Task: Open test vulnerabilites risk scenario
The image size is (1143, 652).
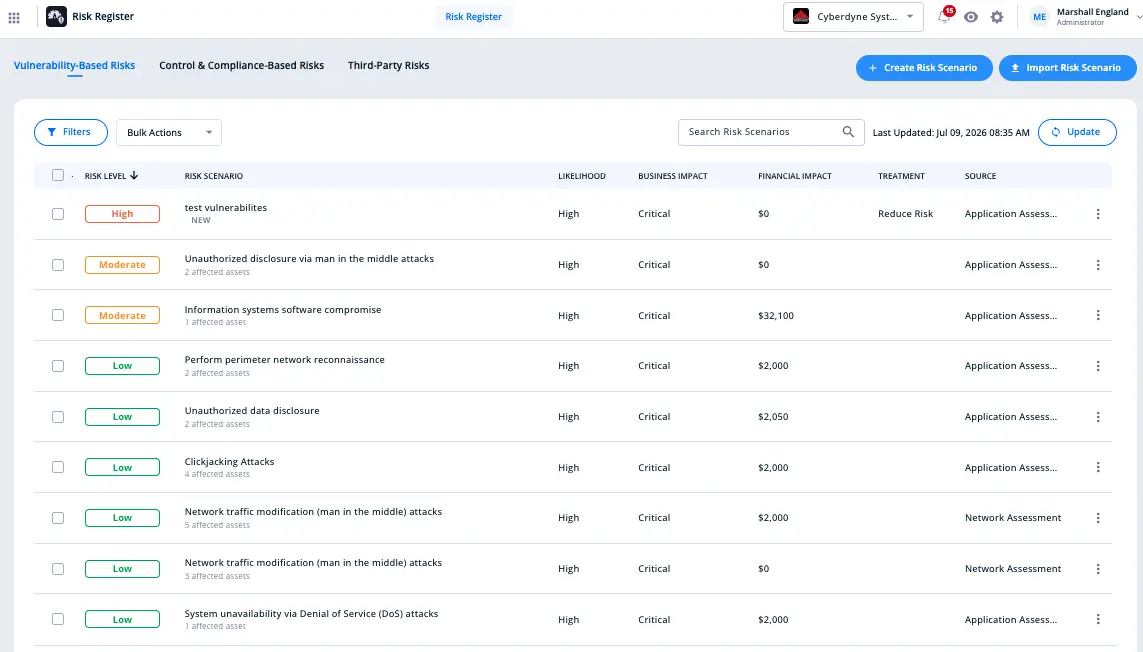Action: tap(226, 208)
